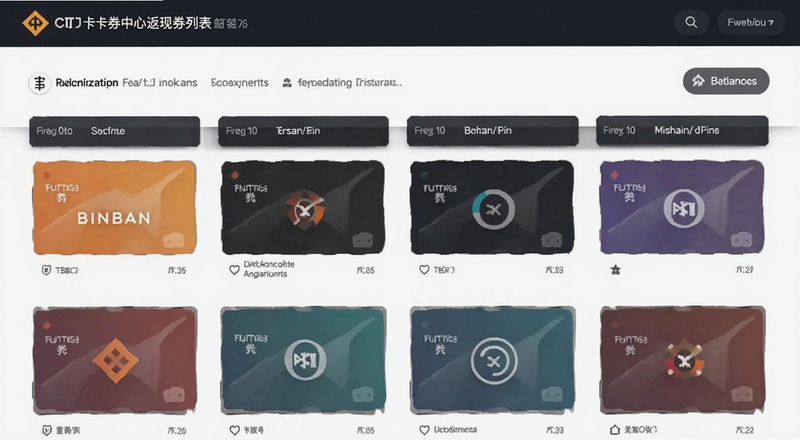
Task: Click the circular logo on purple card
Action: coord(684,209)
